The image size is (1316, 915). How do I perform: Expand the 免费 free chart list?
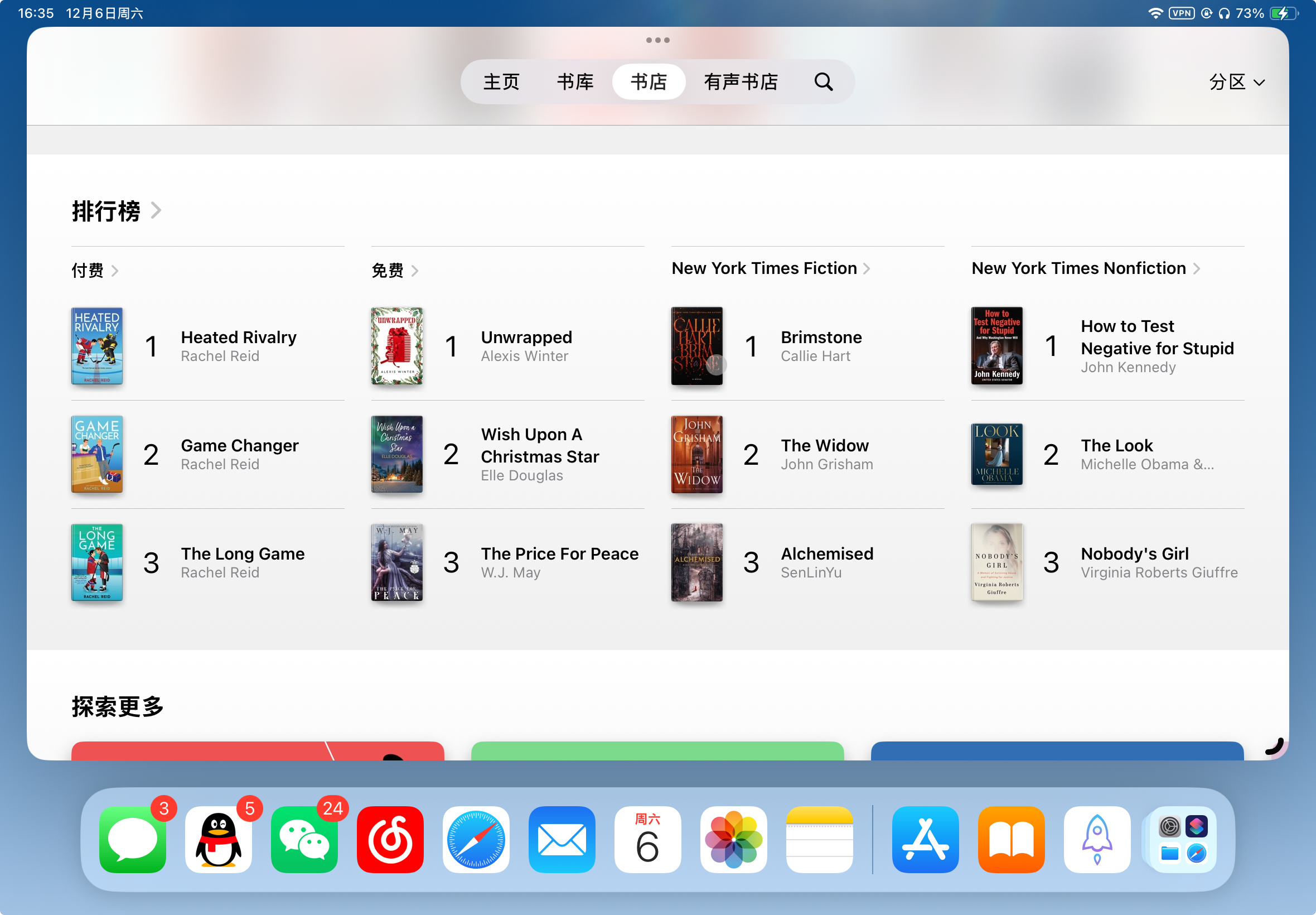click(395, 270)
